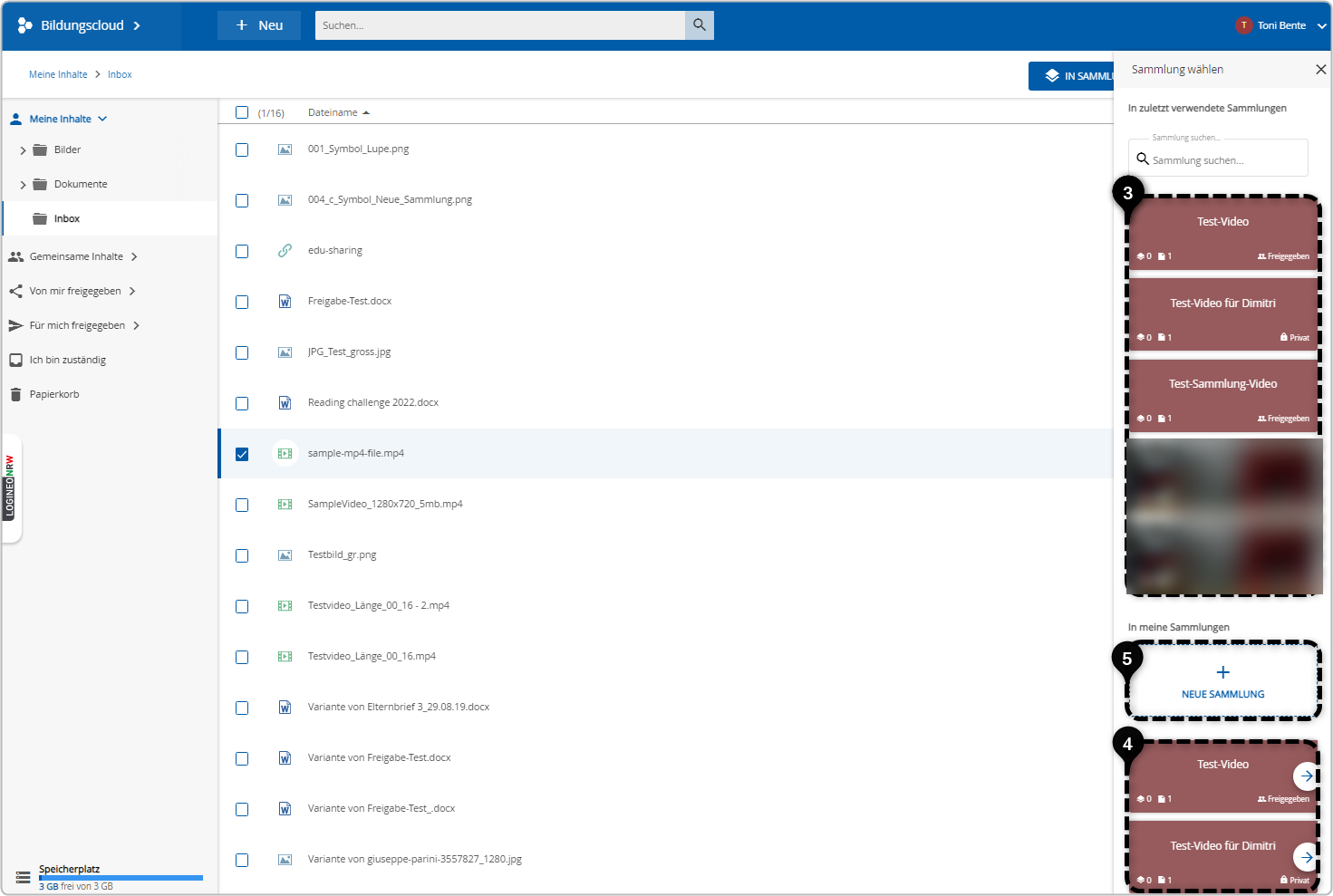The height and width of the screenshot is (896, 1333).
Task: Click the 'Ich bin zuständig' clipboard icon
Action: point(15,359)
